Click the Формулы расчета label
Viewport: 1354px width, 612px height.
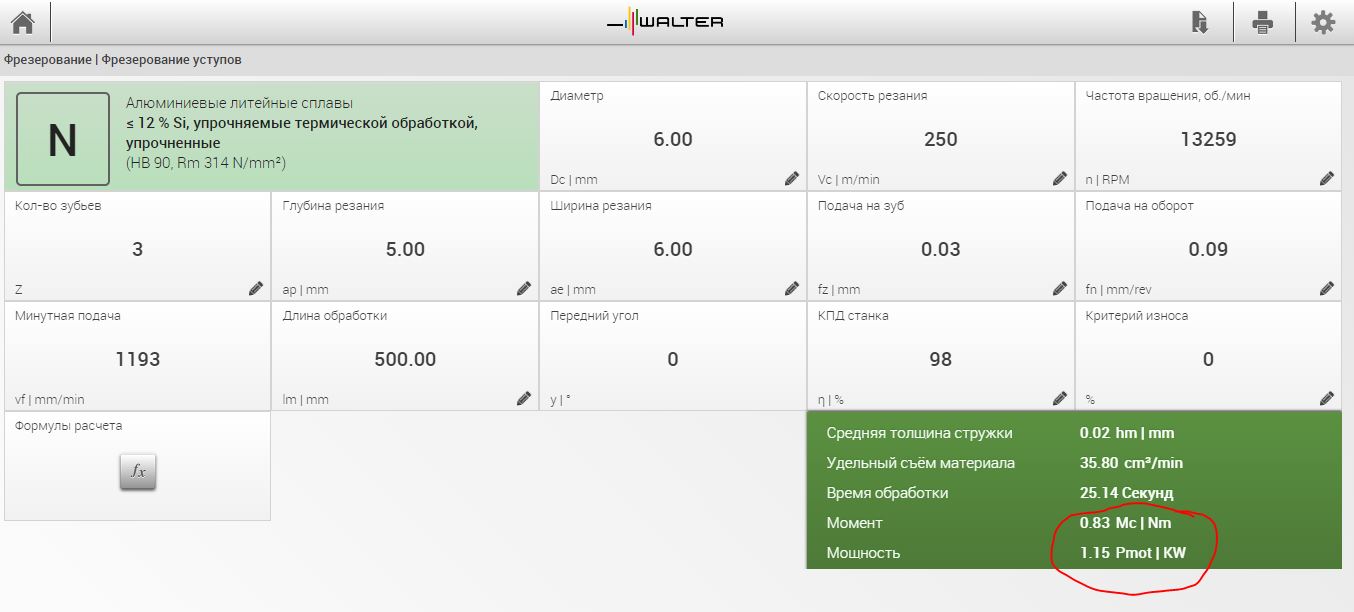pos(69,426)
